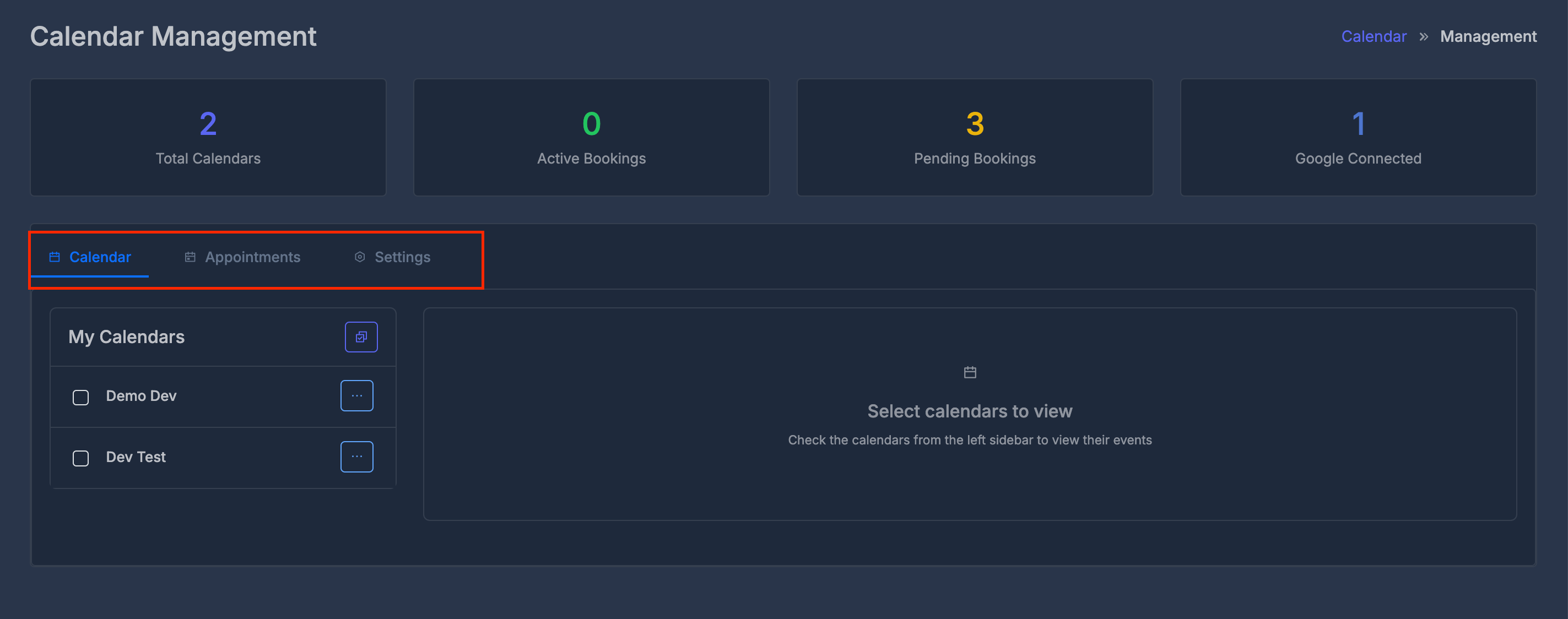
Task: Click the Active Bookings stat card
Action: [592, 137]
